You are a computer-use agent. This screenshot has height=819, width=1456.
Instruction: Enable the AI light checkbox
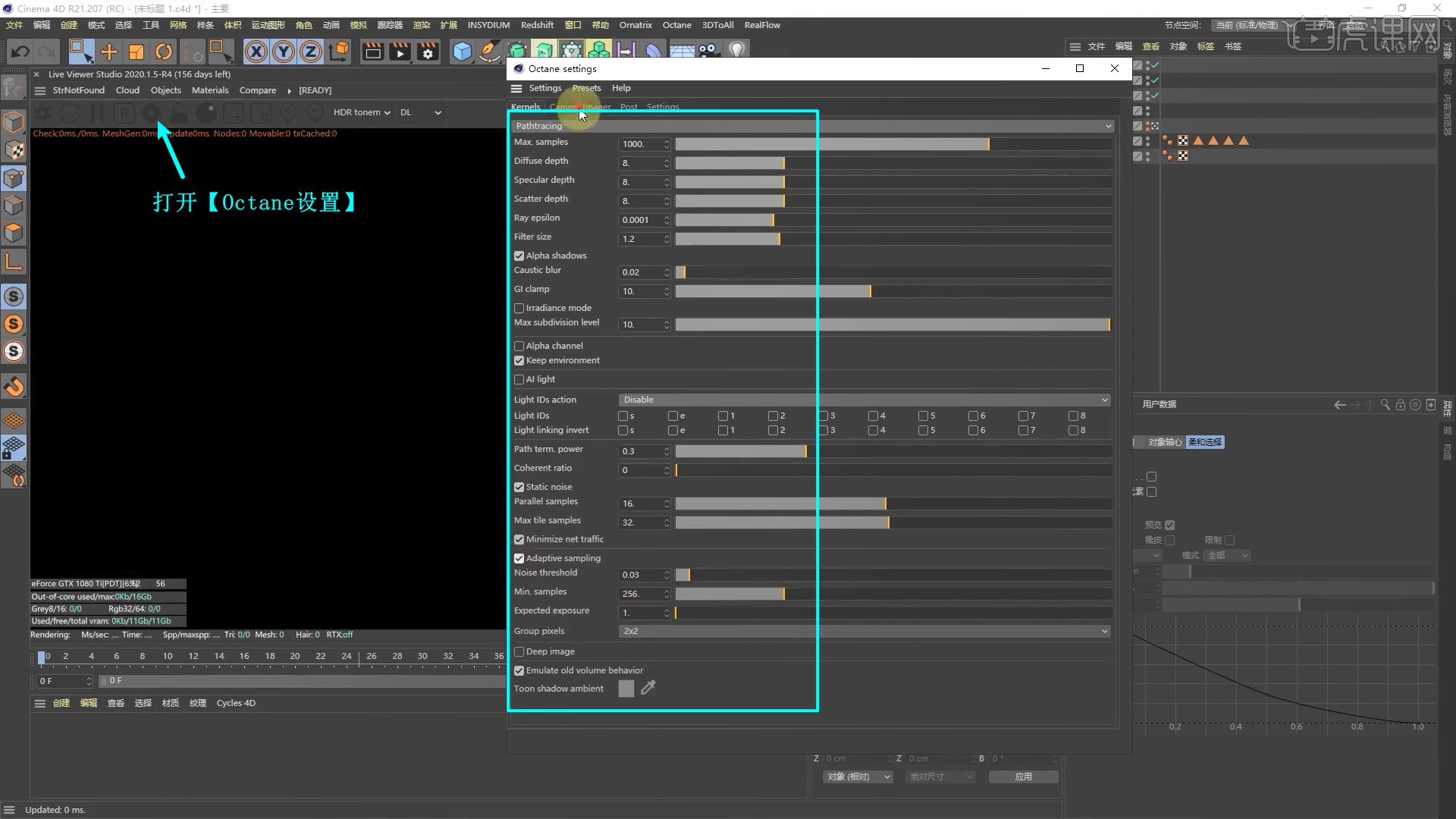[519, 380]
